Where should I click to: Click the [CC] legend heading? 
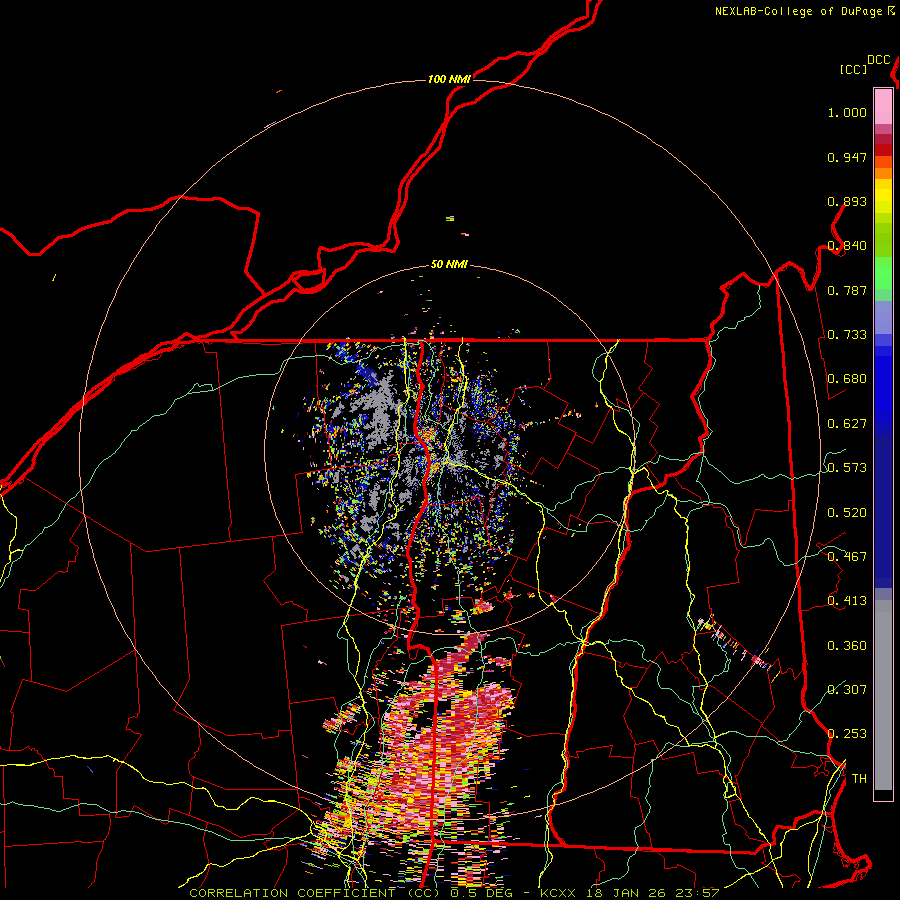tap(854, 69)
